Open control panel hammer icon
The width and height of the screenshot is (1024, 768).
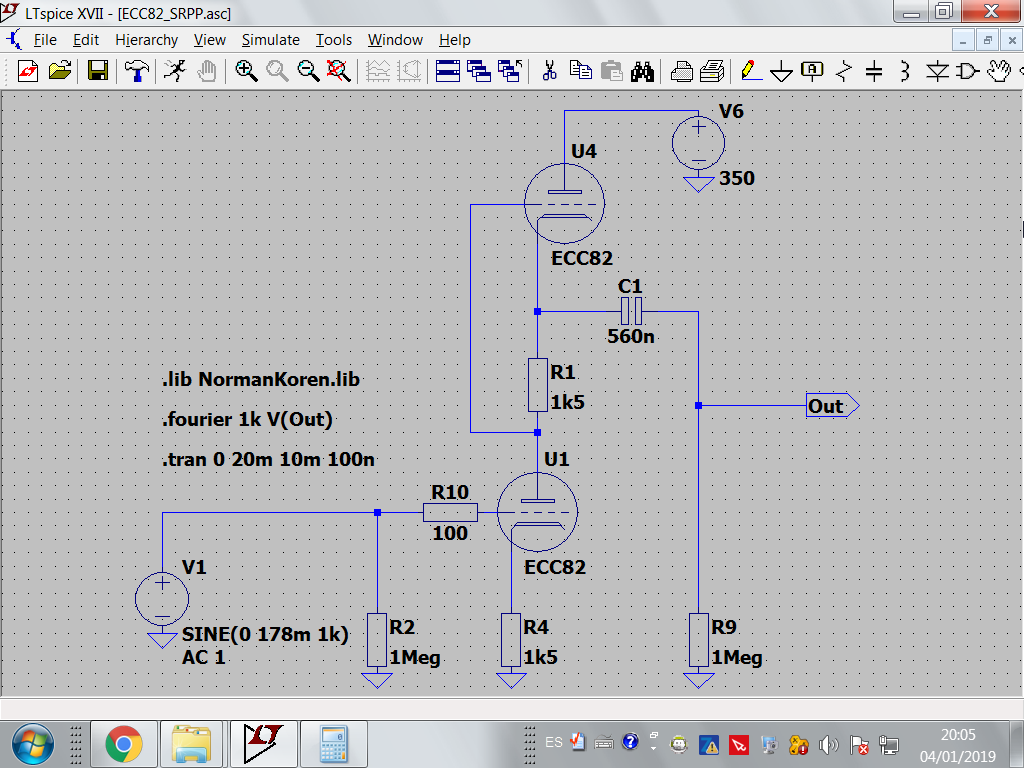[136, 71]
